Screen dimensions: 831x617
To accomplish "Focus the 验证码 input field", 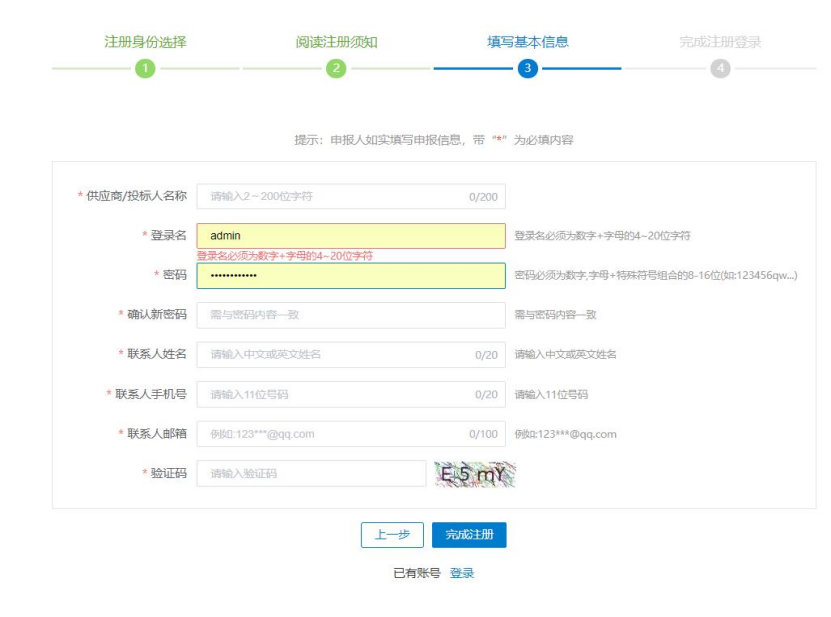I will [x=311, y=473].
